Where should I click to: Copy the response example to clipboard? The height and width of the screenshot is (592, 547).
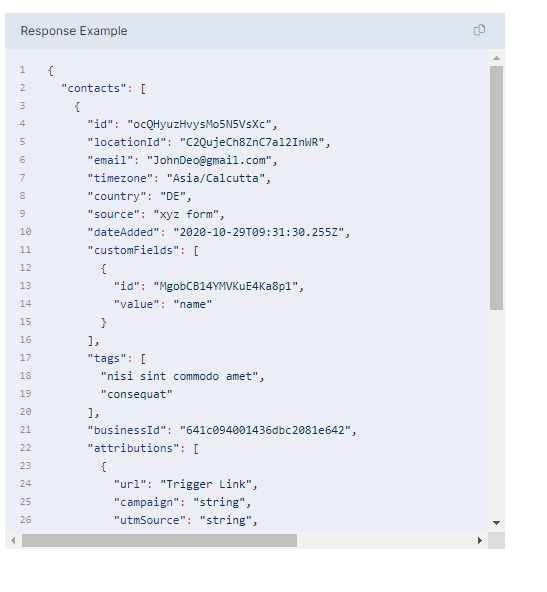point(479,30)
